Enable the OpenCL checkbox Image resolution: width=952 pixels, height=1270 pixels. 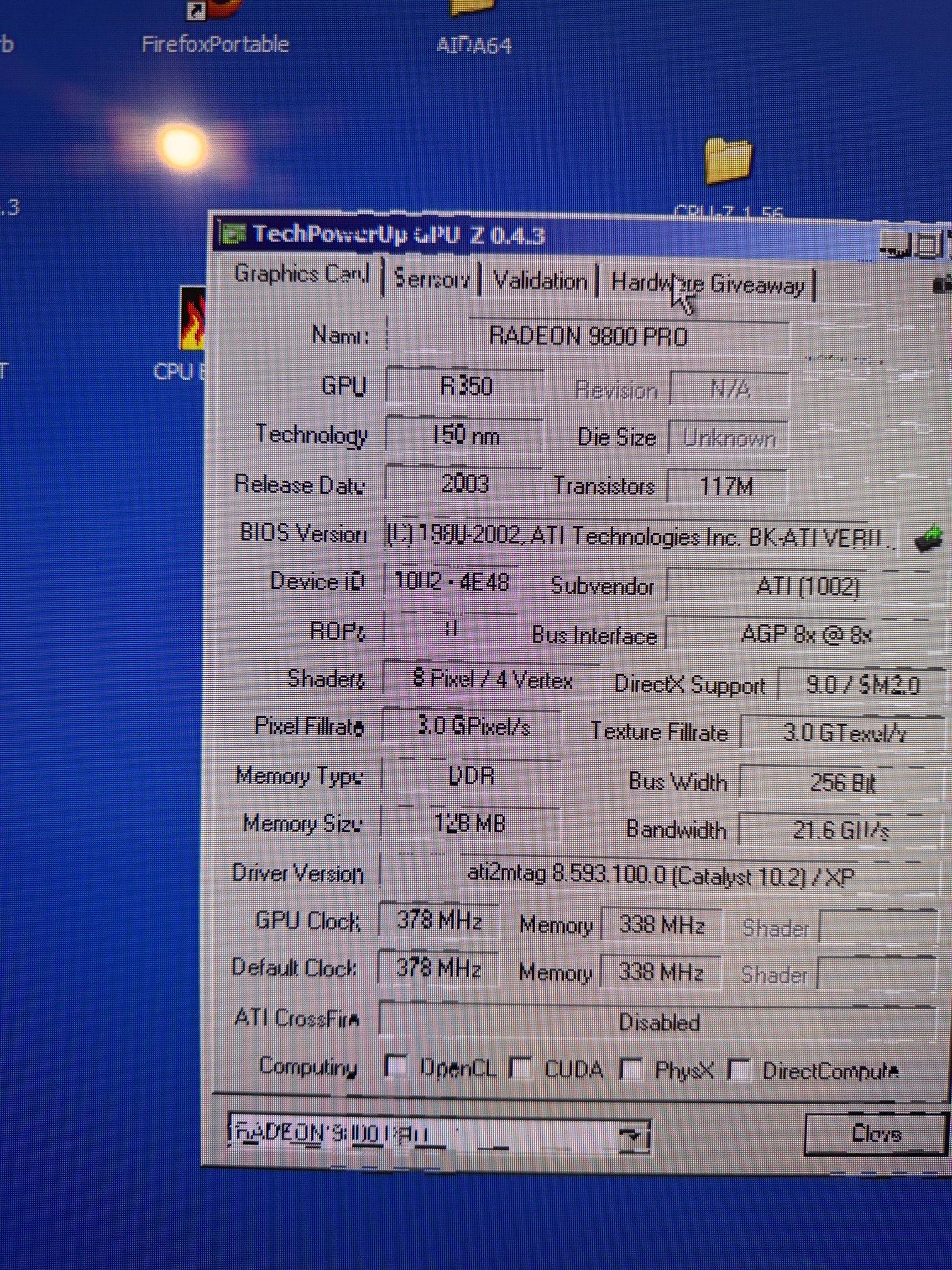pos(395,1066)
